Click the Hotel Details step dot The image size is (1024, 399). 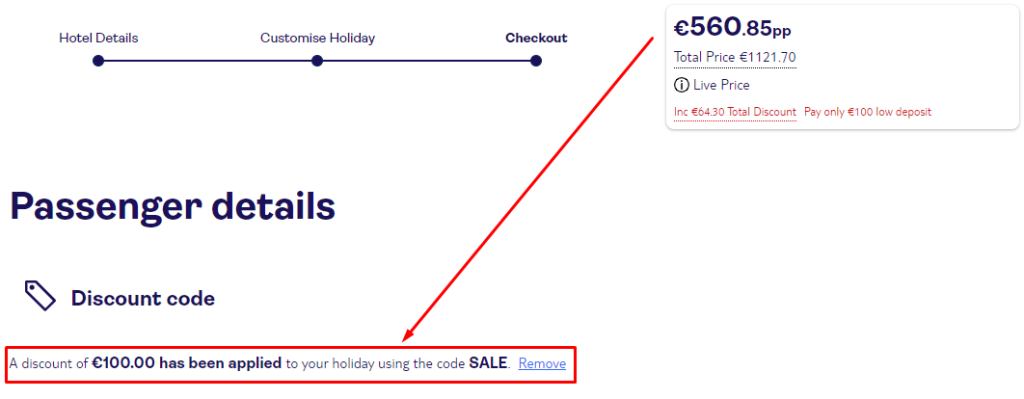click(98, 61)
